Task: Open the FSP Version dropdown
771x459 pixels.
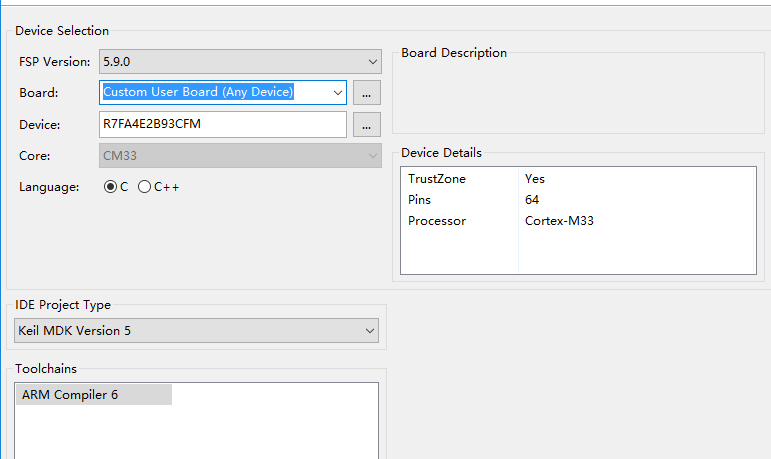Action: point(240,62)
